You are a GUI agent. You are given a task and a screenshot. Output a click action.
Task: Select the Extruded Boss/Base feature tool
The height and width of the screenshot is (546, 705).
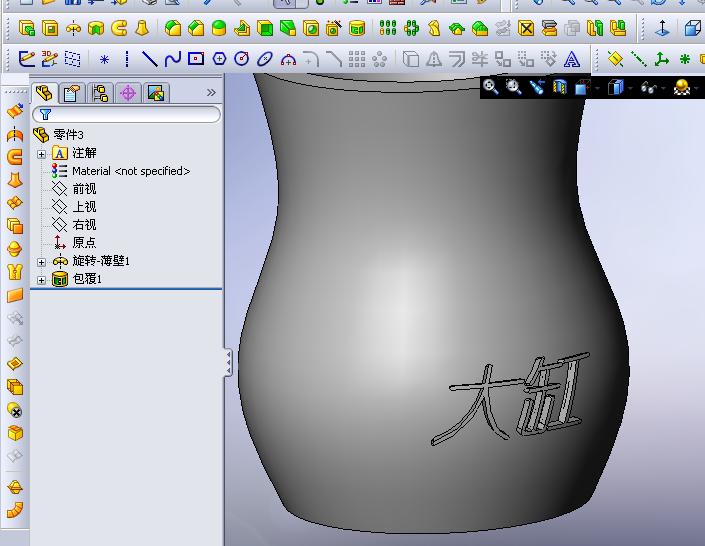point(27,28)
